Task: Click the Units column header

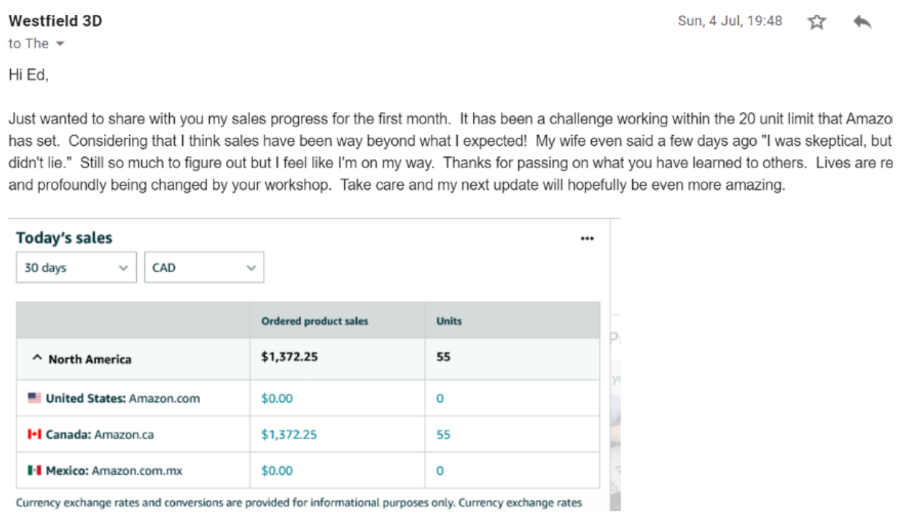Action: tap(449, 321)
